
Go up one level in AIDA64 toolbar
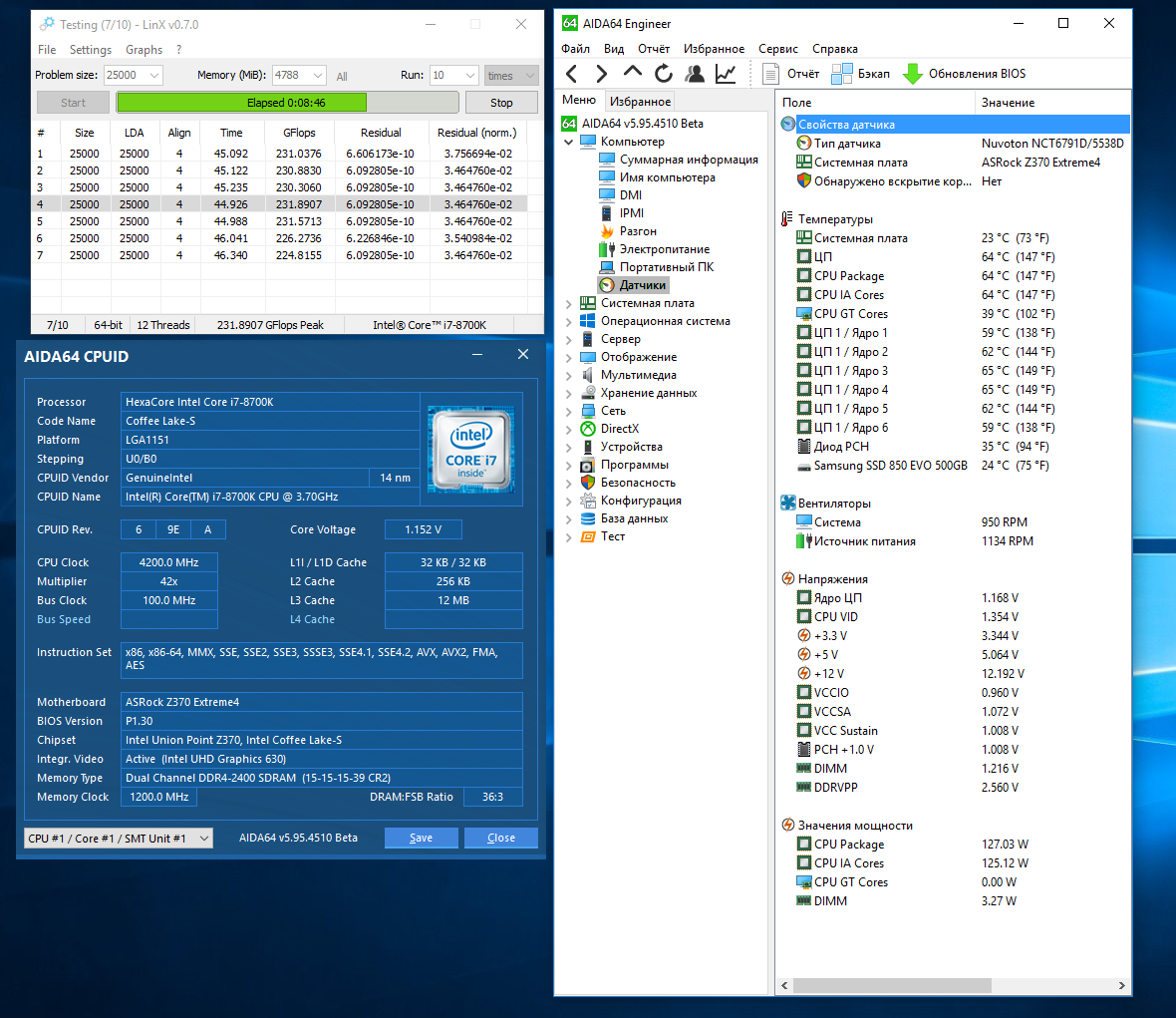pos(632,73)
